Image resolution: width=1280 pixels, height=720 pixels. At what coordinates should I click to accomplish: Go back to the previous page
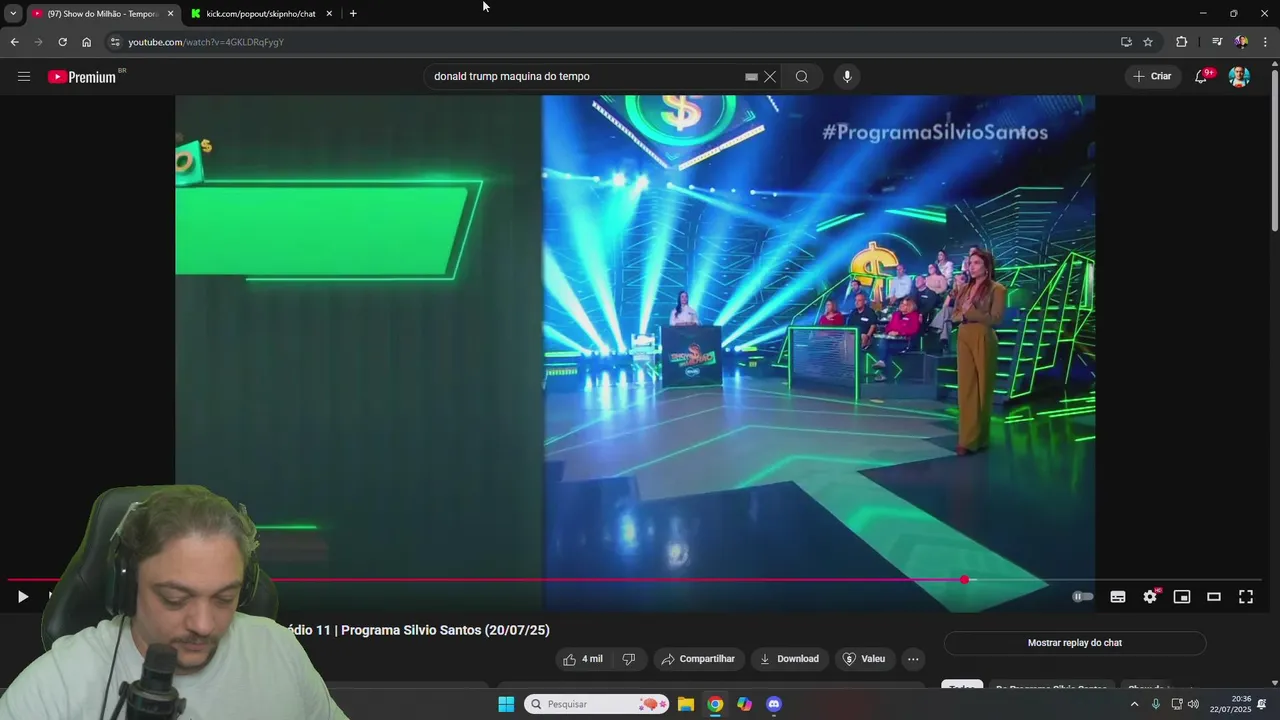point(14,42)
